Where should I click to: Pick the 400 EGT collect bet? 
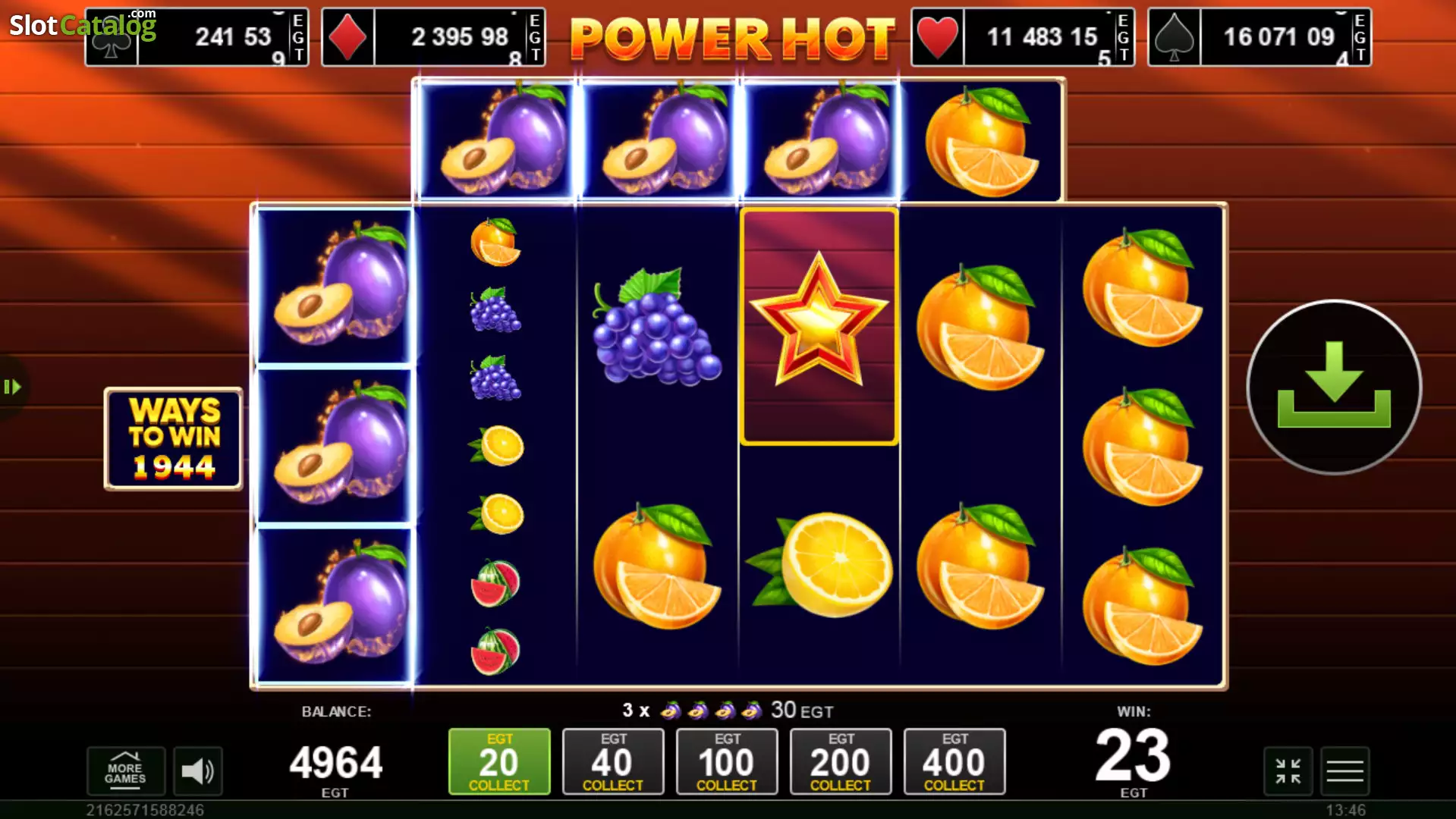[954, 761]
